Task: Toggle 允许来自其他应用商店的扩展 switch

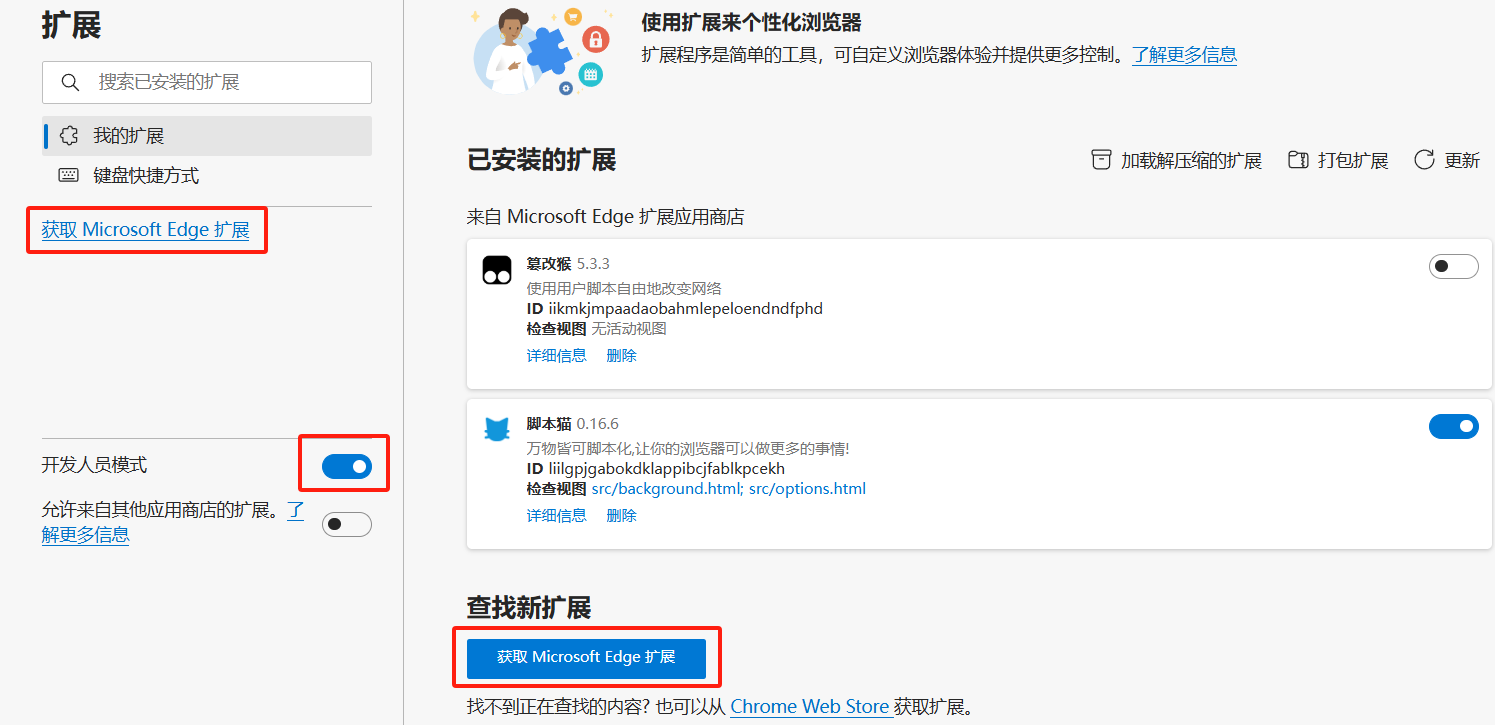Action: [347, 524]
